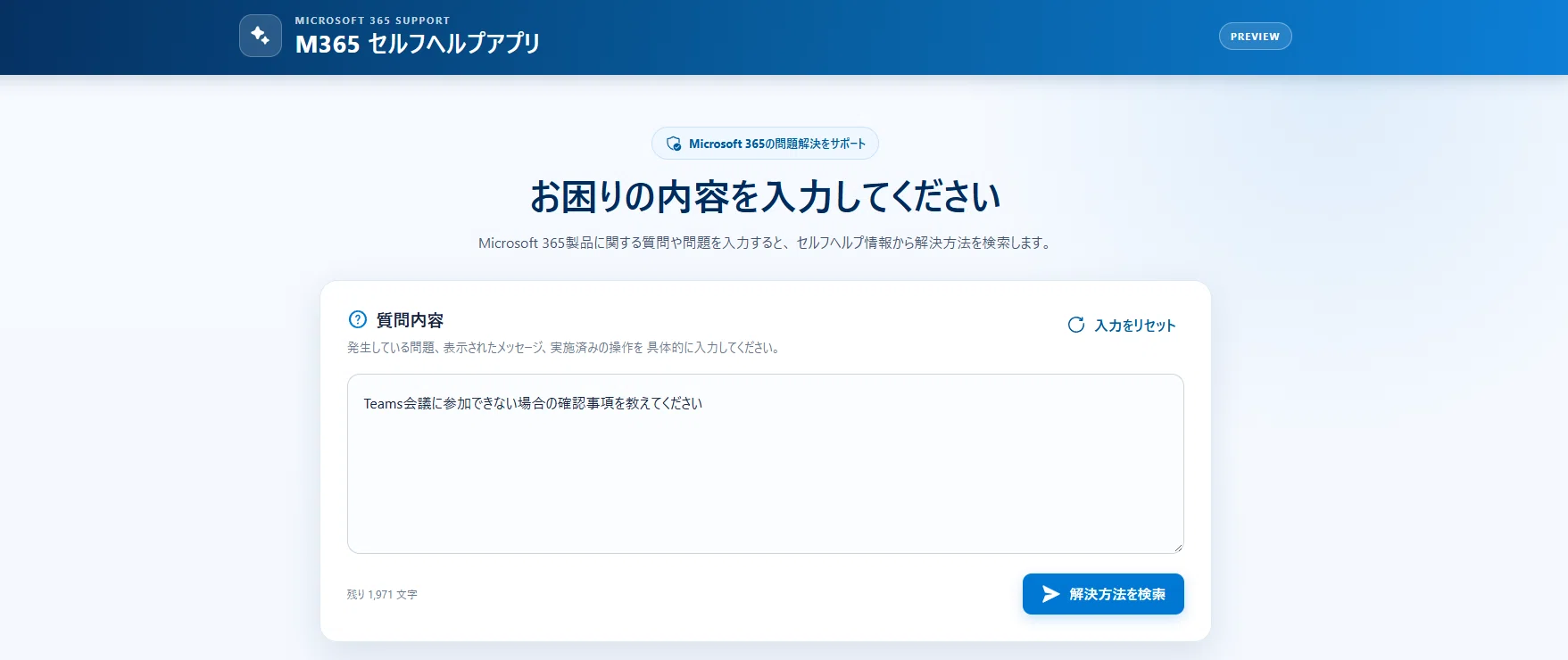
Task: Click the Microsoft 365の問題解決をサポート badge text
Action: [x=777, y=144]
